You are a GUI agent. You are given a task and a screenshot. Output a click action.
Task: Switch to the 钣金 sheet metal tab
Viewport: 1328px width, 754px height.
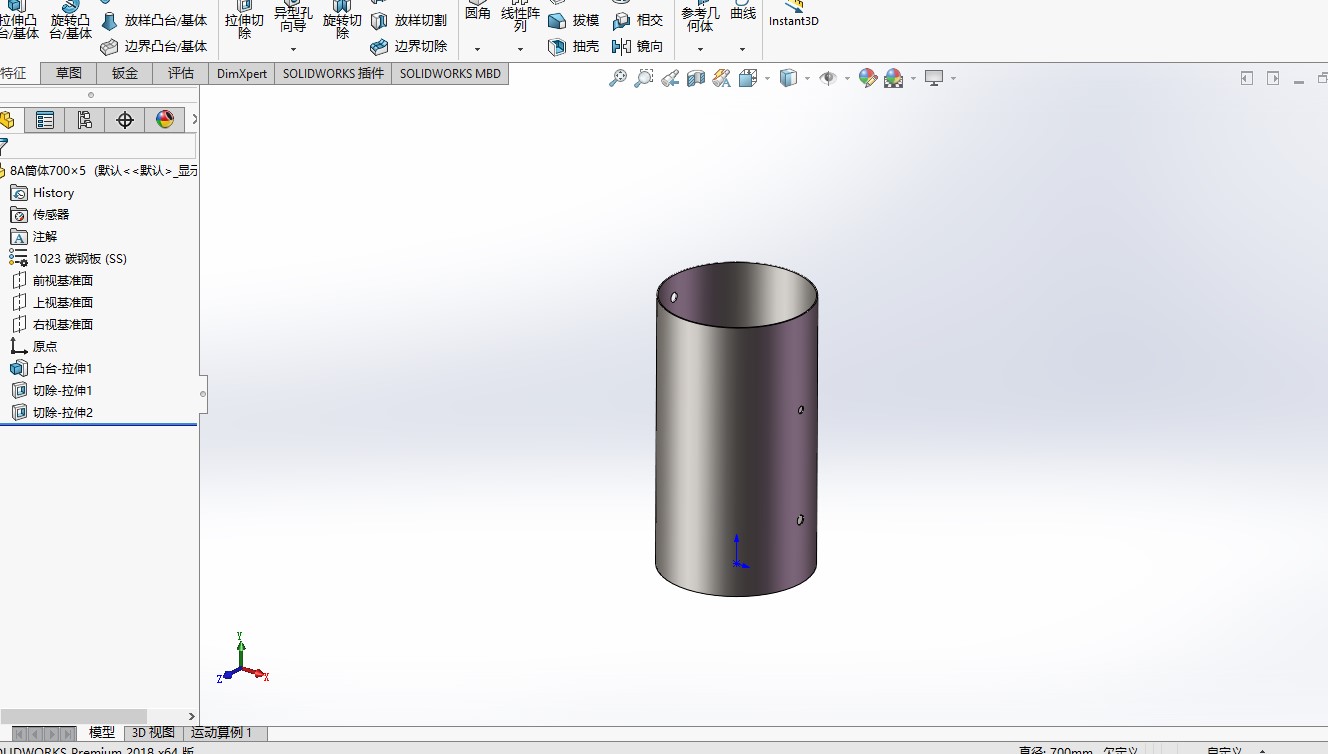pos(125,73)
